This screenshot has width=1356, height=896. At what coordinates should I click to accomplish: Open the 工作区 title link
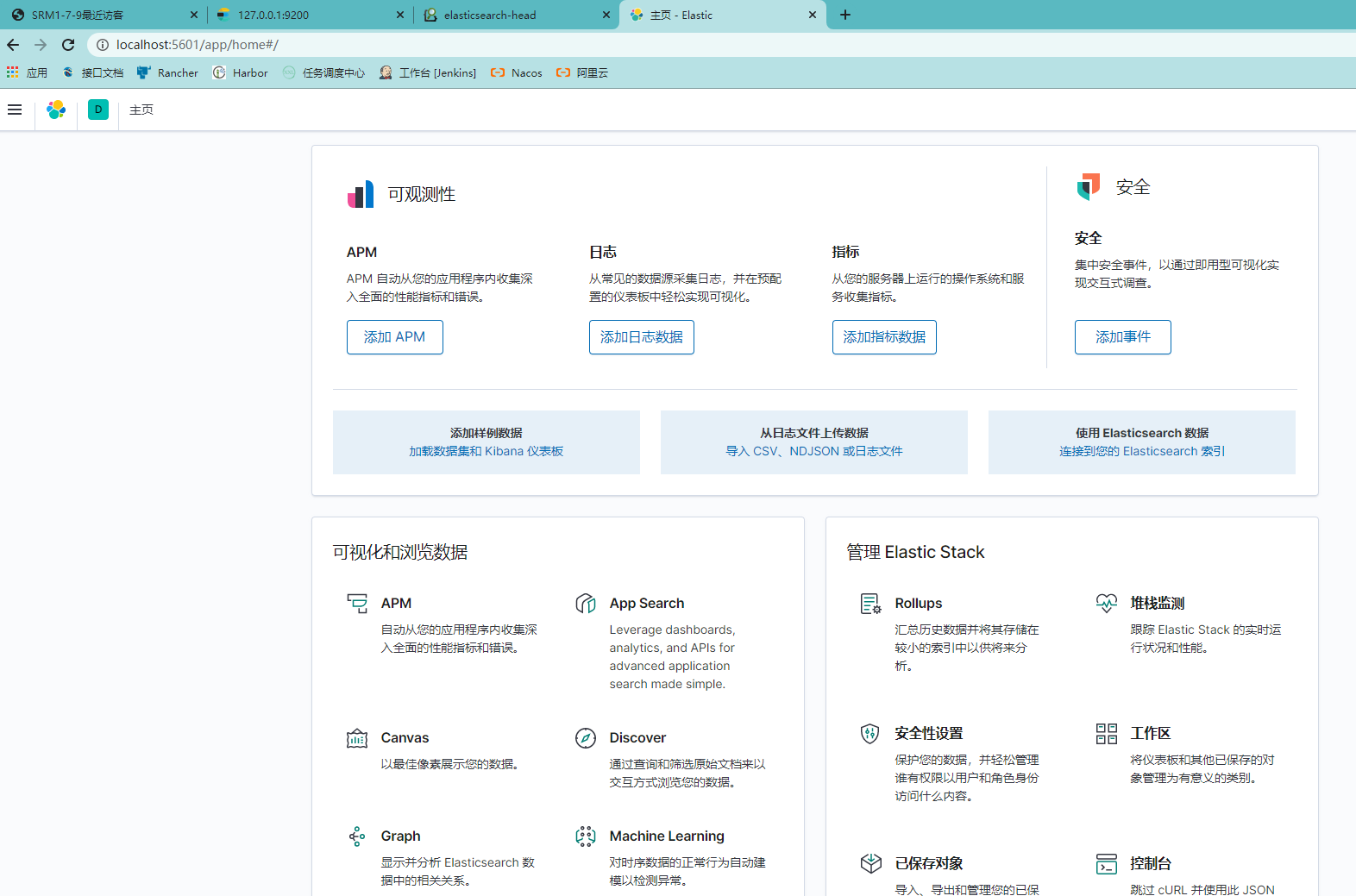(x=1151, y=734)
